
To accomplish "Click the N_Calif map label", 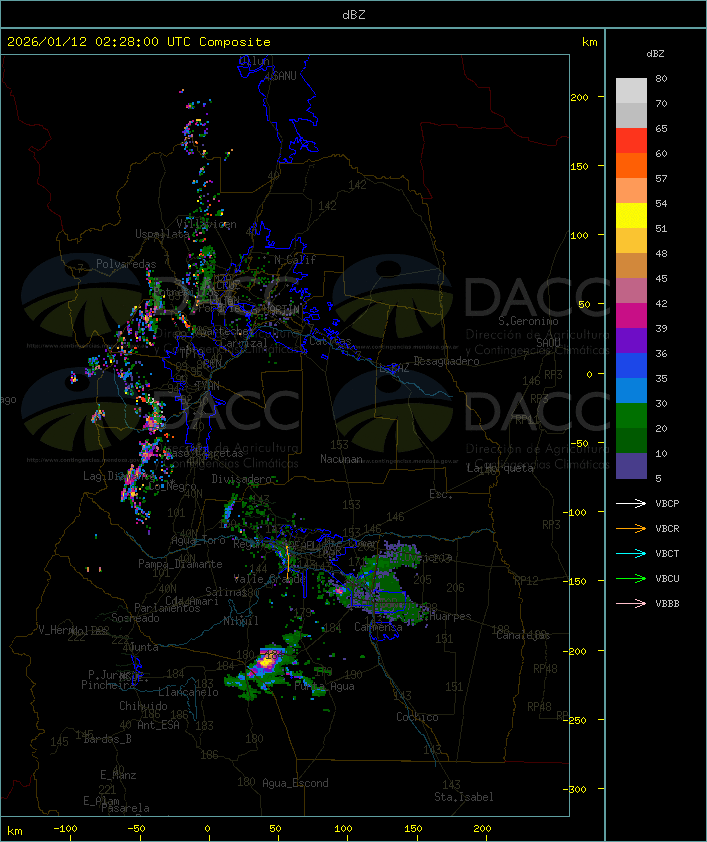I will (295, 260).
